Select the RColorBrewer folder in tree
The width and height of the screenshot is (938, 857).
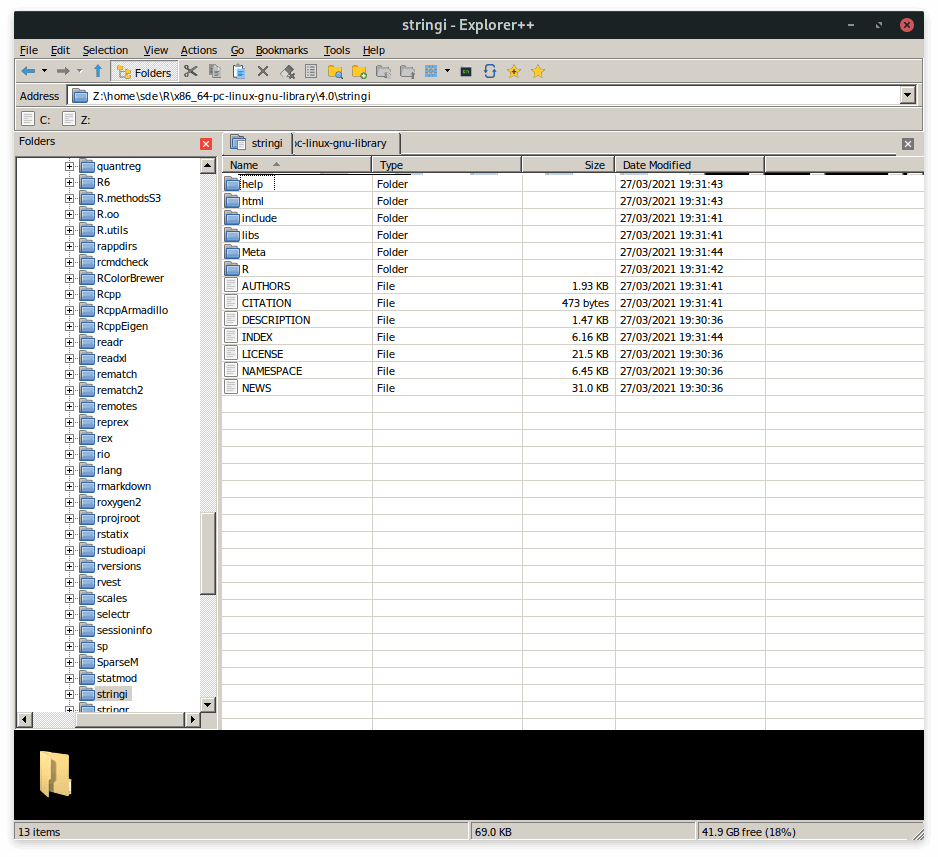click(123, 278)
